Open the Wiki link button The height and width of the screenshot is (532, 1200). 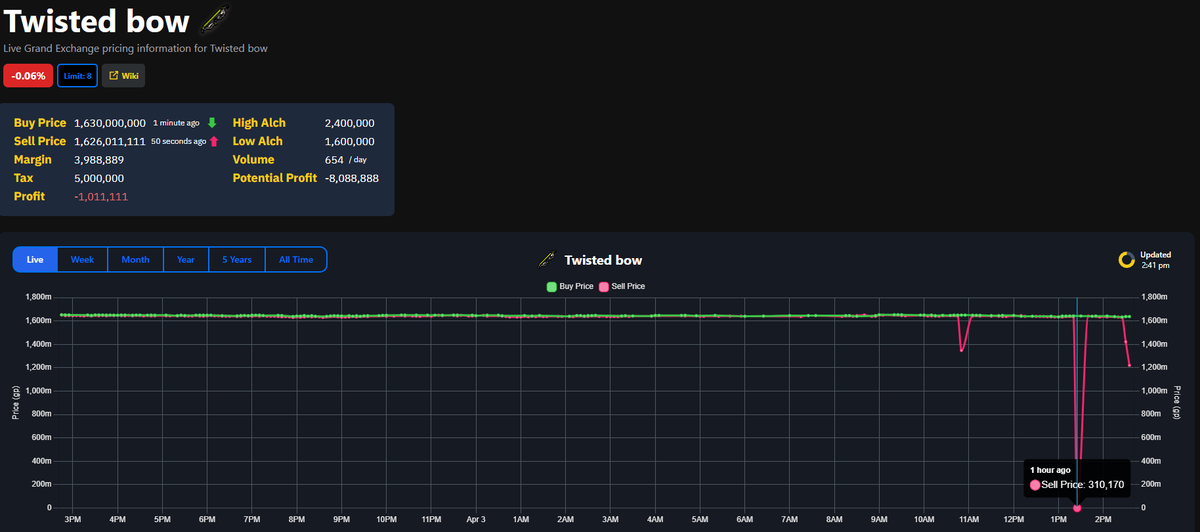coord(124,75)
